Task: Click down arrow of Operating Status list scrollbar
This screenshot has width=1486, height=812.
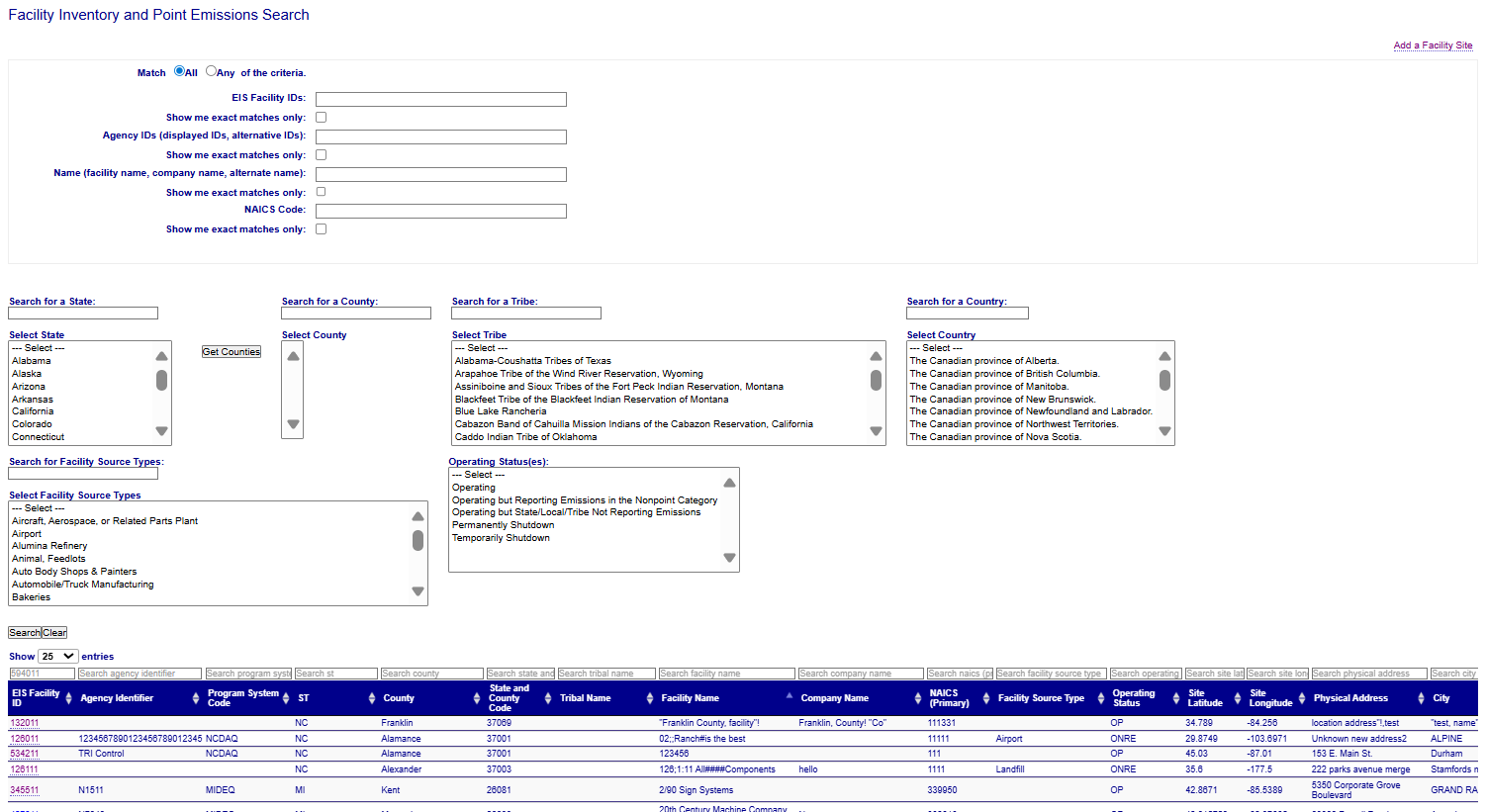Action: click(729, 558)
